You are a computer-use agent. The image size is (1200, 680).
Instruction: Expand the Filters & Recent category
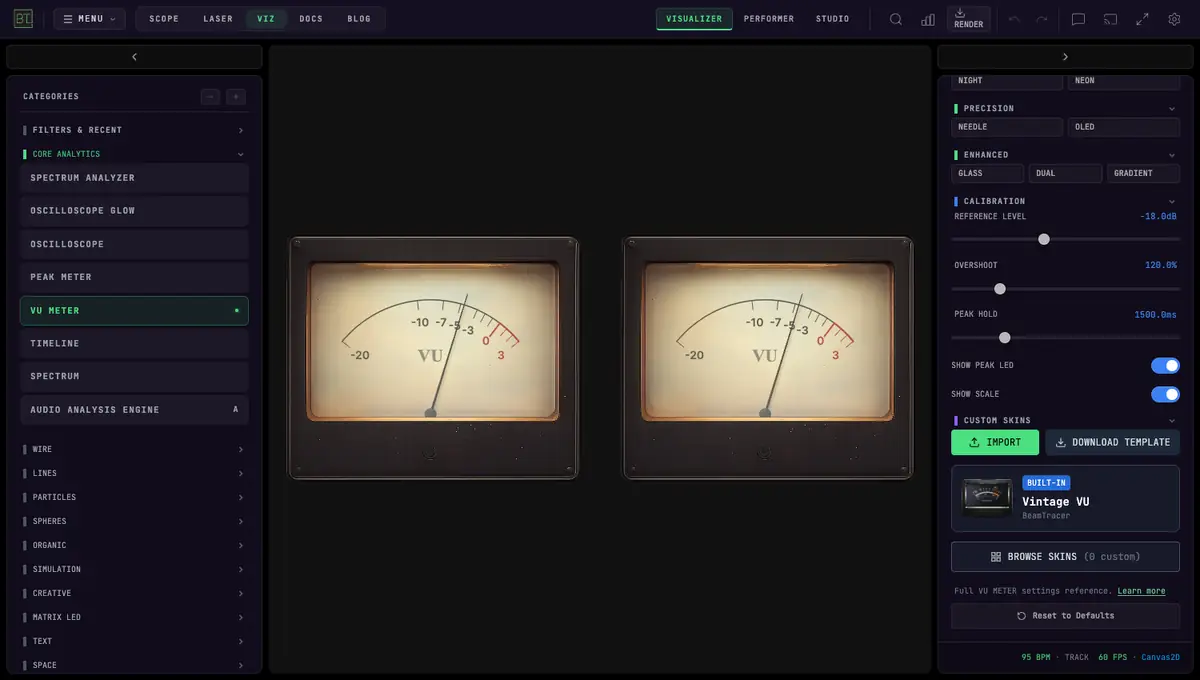click(x=134, y=130)
